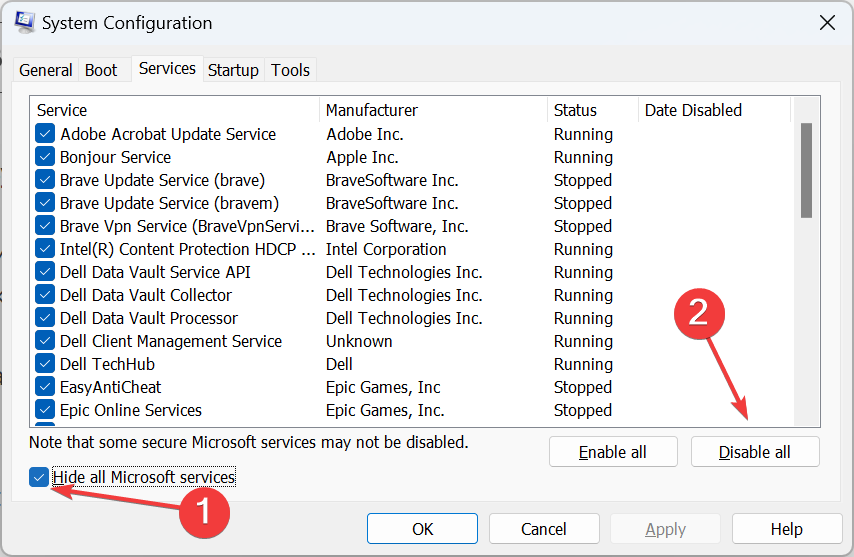Uncheck Epic Online Services checkbox

coord(45,409)
